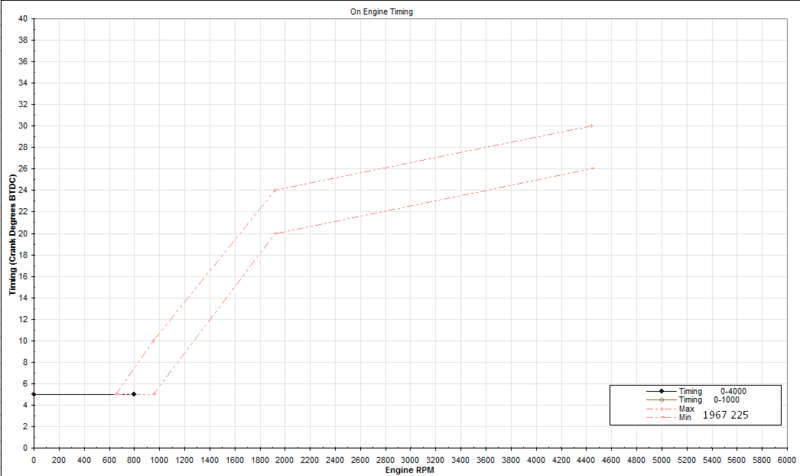Image resolution: width=800 pixels, height=476 pixels.
Task: Select the Min curve point at 26 degrees
Action: click(592, 168)
